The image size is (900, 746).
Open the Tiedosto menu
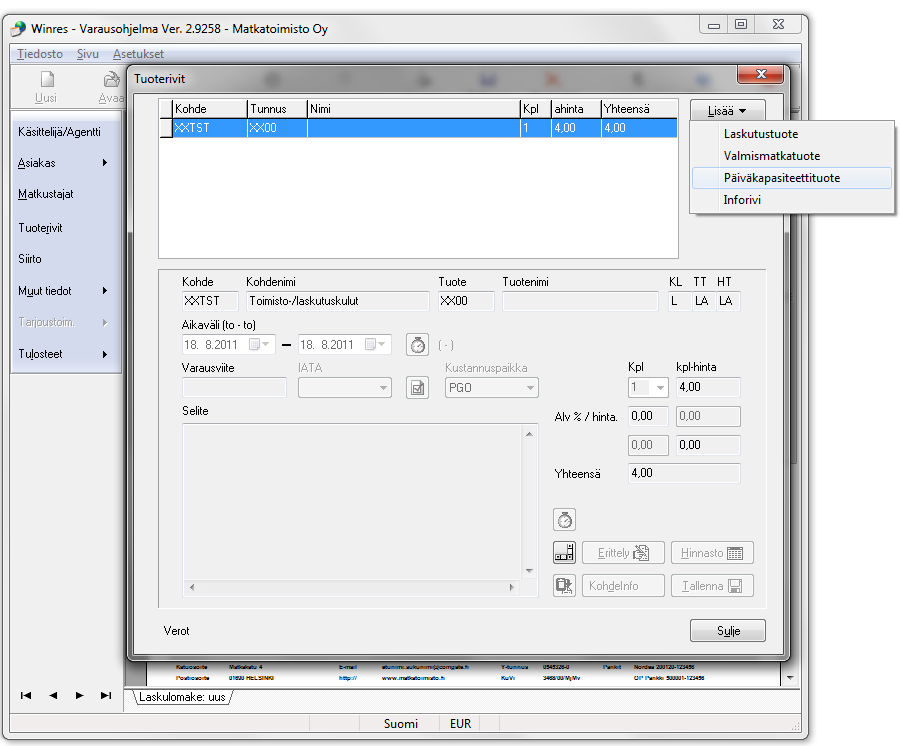coord(40,54)
